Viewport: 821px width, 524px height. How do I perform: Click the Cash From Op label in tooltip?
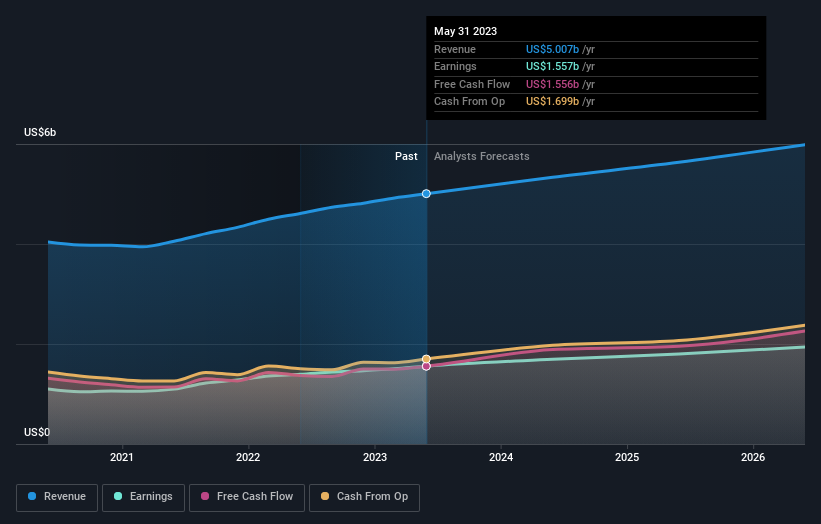pyautogui.click(x=470, y=102)
